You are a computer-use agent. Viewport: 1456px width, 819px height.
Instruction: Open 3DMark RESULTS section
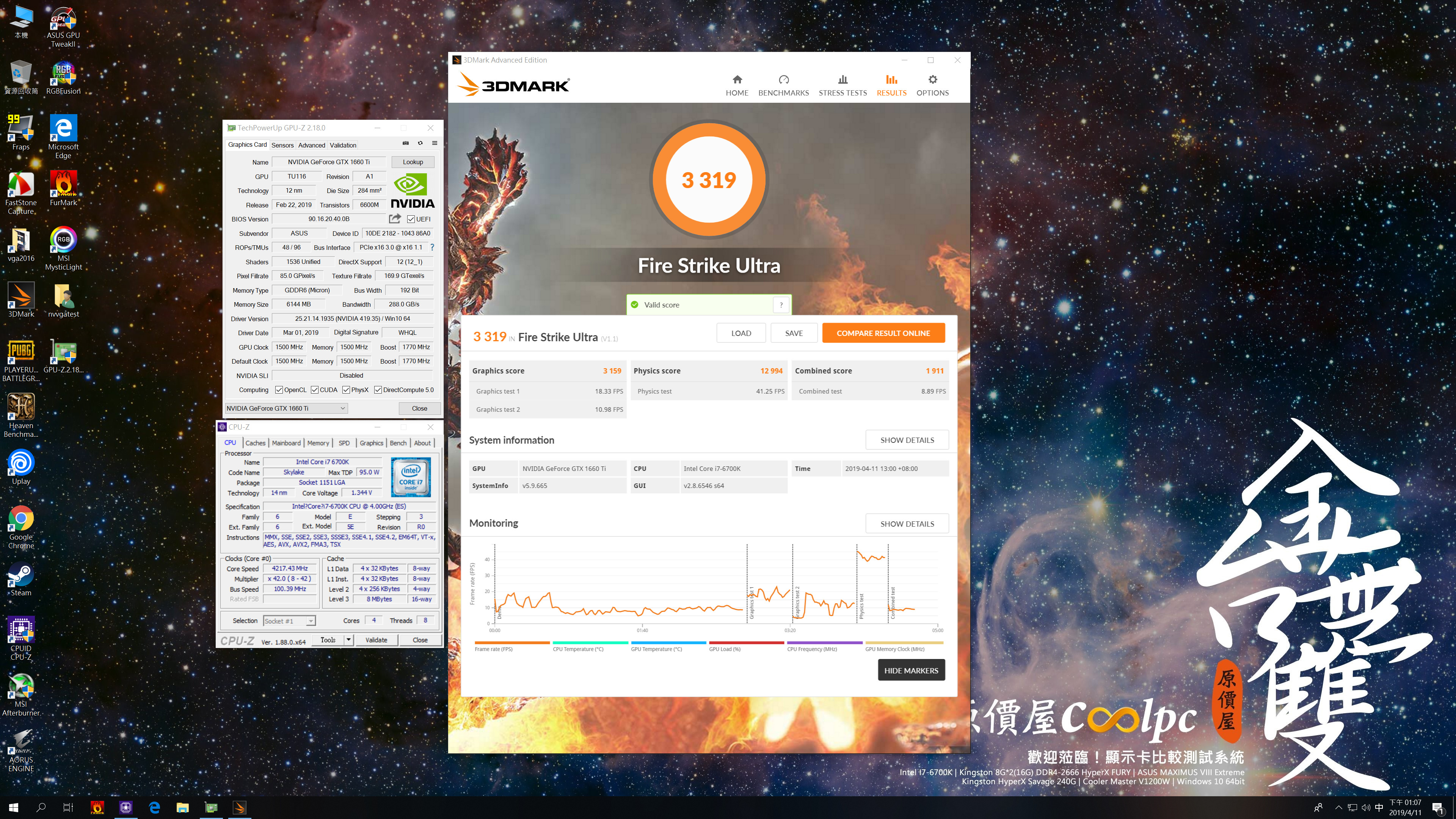pyautogui.click(x=891, y=85)
